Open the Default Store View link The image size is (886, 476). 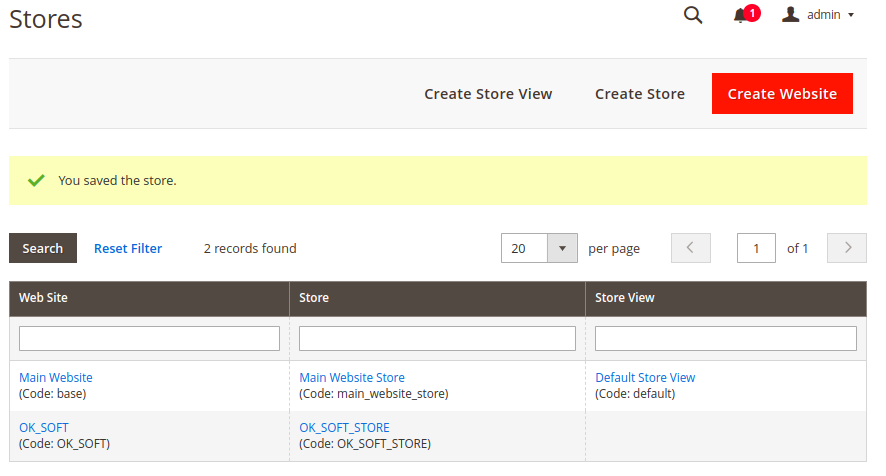tap(645, 378)
